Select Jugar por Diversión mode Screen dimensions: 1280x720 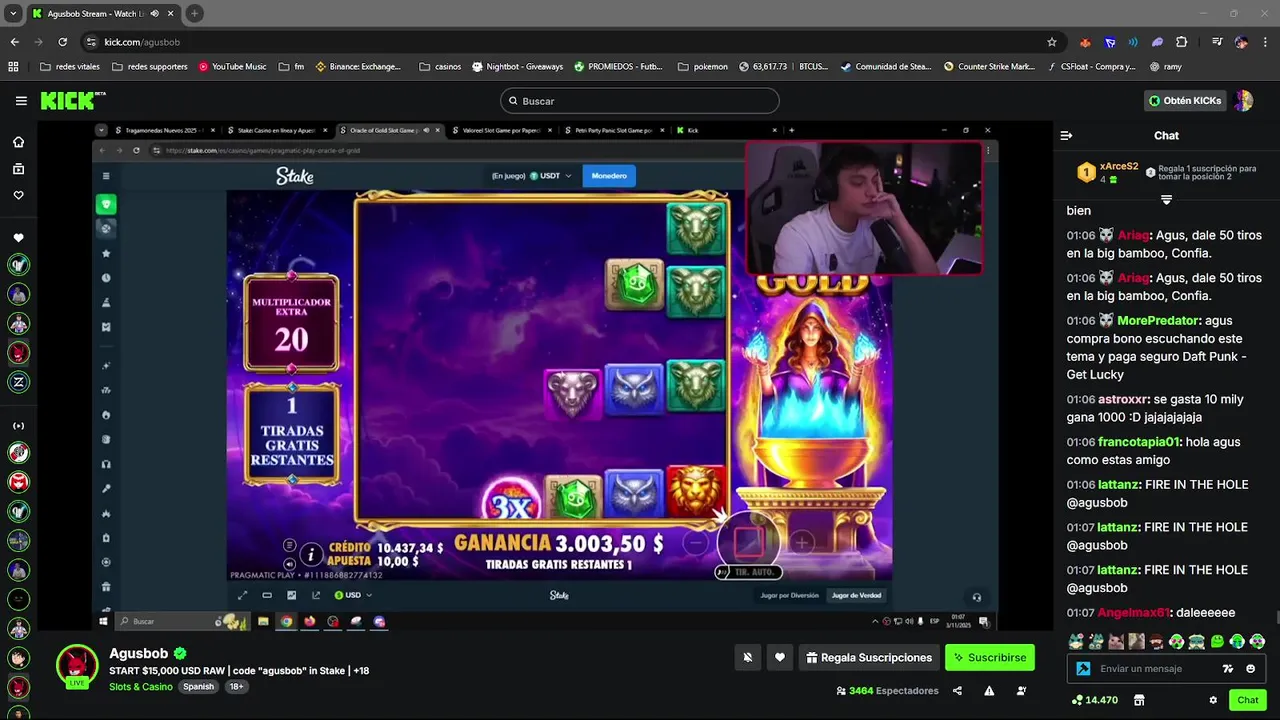point(790,596)
